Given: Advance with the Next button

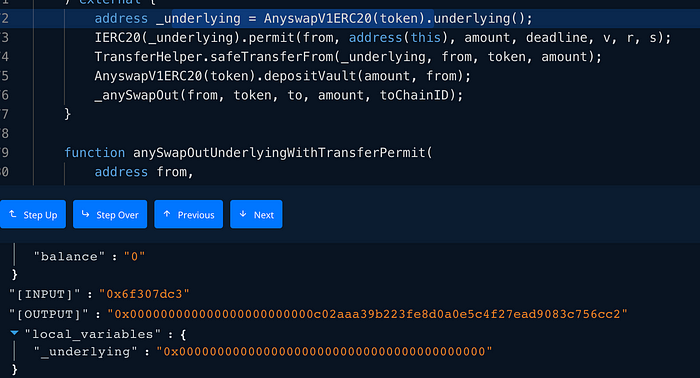Looking at the screenshot, I should pyautogui.click(x=256, y=214).
